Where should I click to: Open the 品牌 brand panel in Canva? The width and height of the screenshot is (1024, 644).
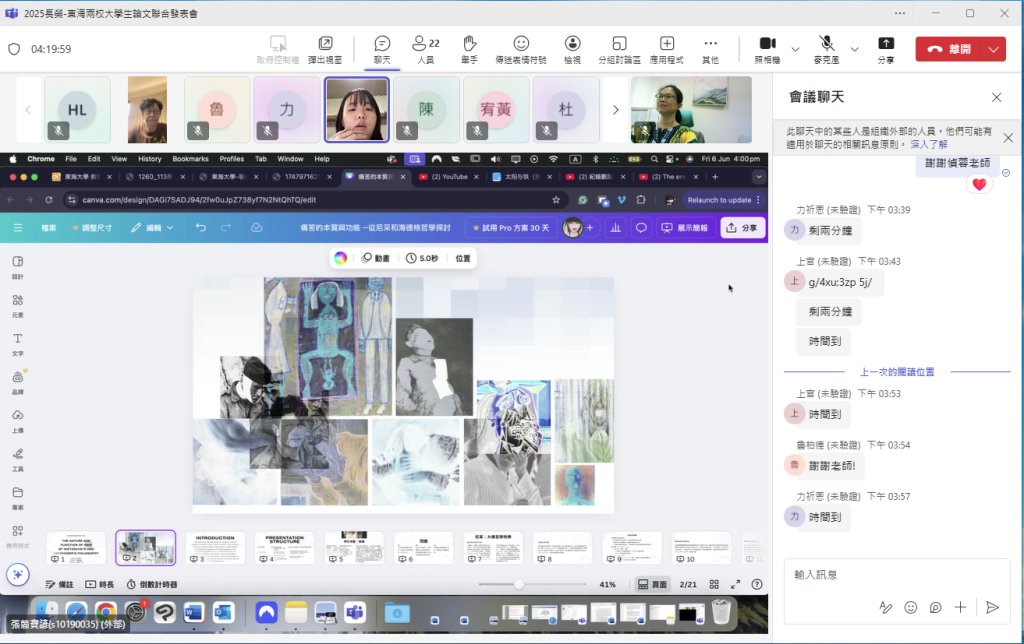[x=18, y=382]
